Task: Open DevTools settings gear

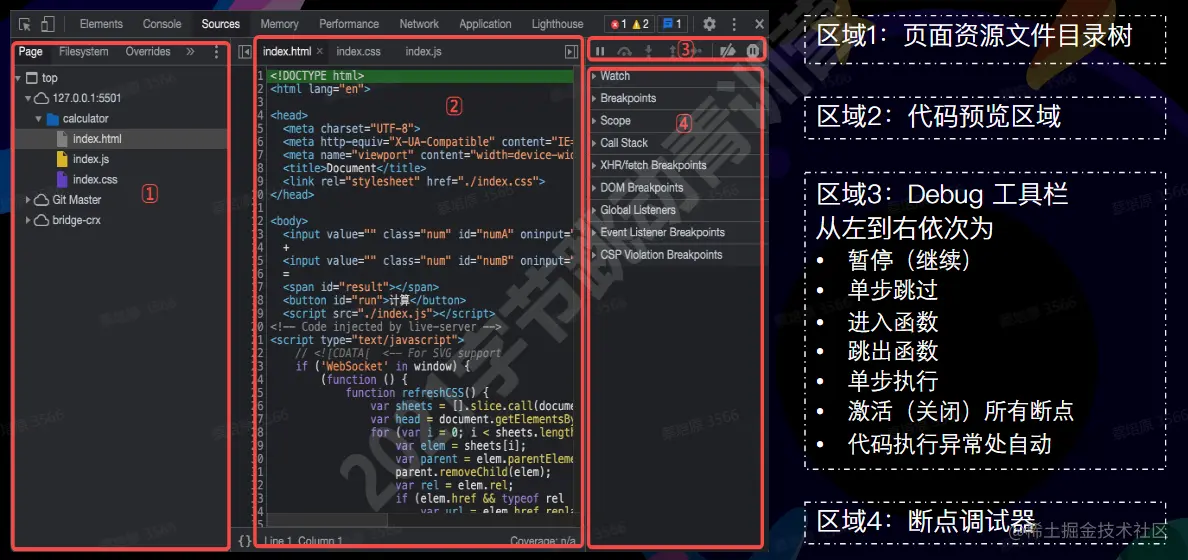Action: click(x=709, y=24)
